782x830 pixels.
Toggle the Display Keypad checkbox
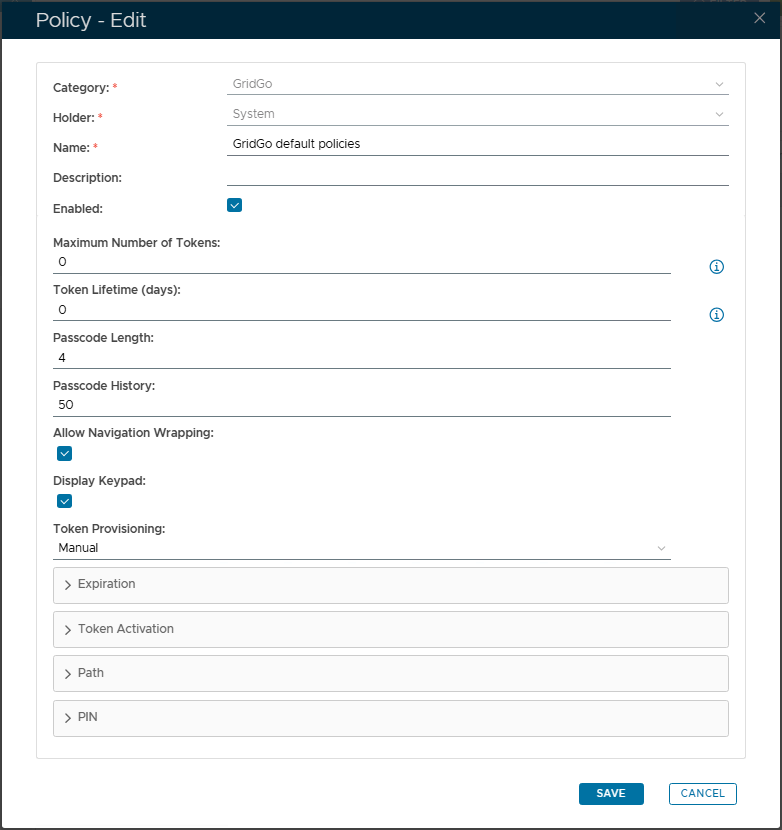[65, 502]
